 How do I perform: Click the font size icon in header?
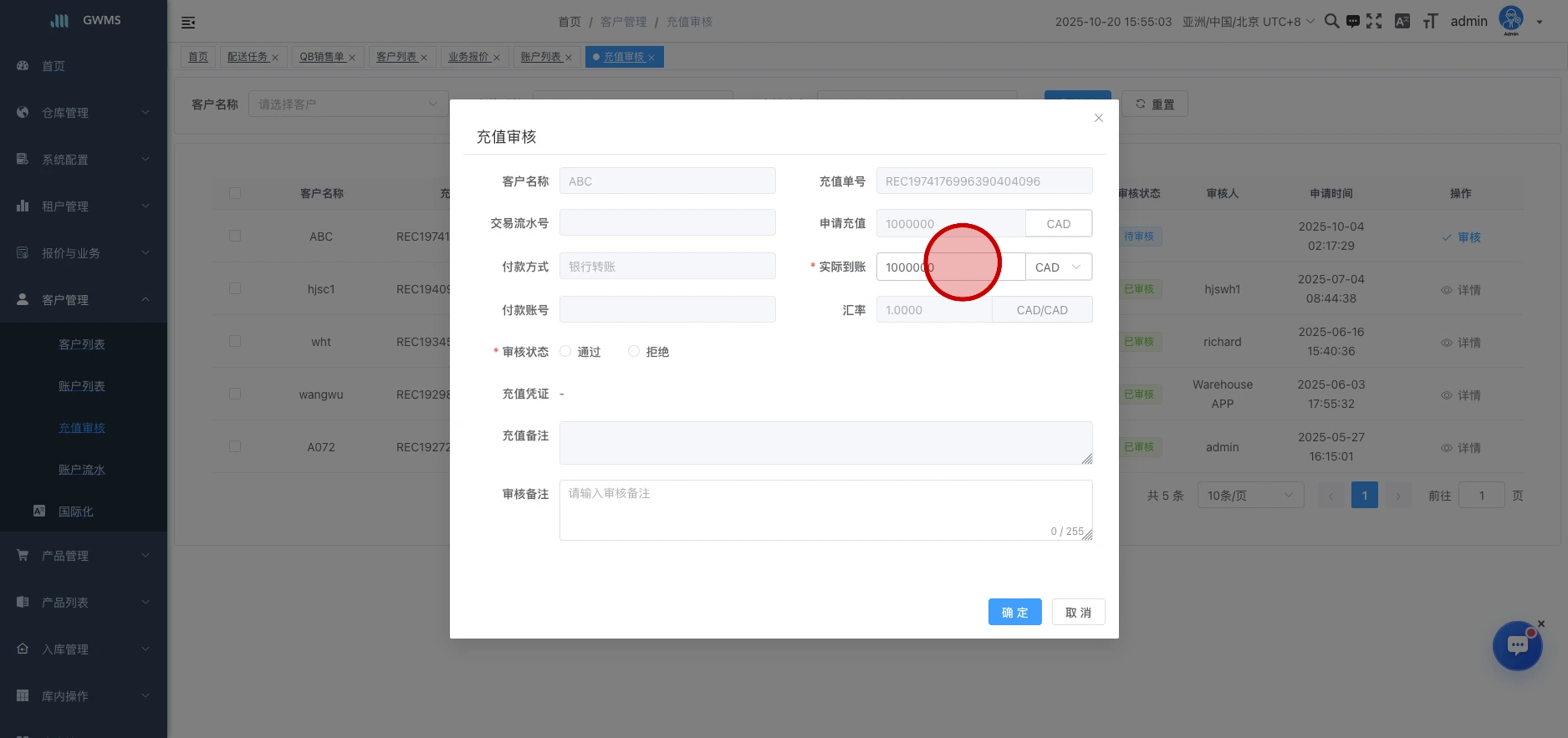[x=1430, y=22]
